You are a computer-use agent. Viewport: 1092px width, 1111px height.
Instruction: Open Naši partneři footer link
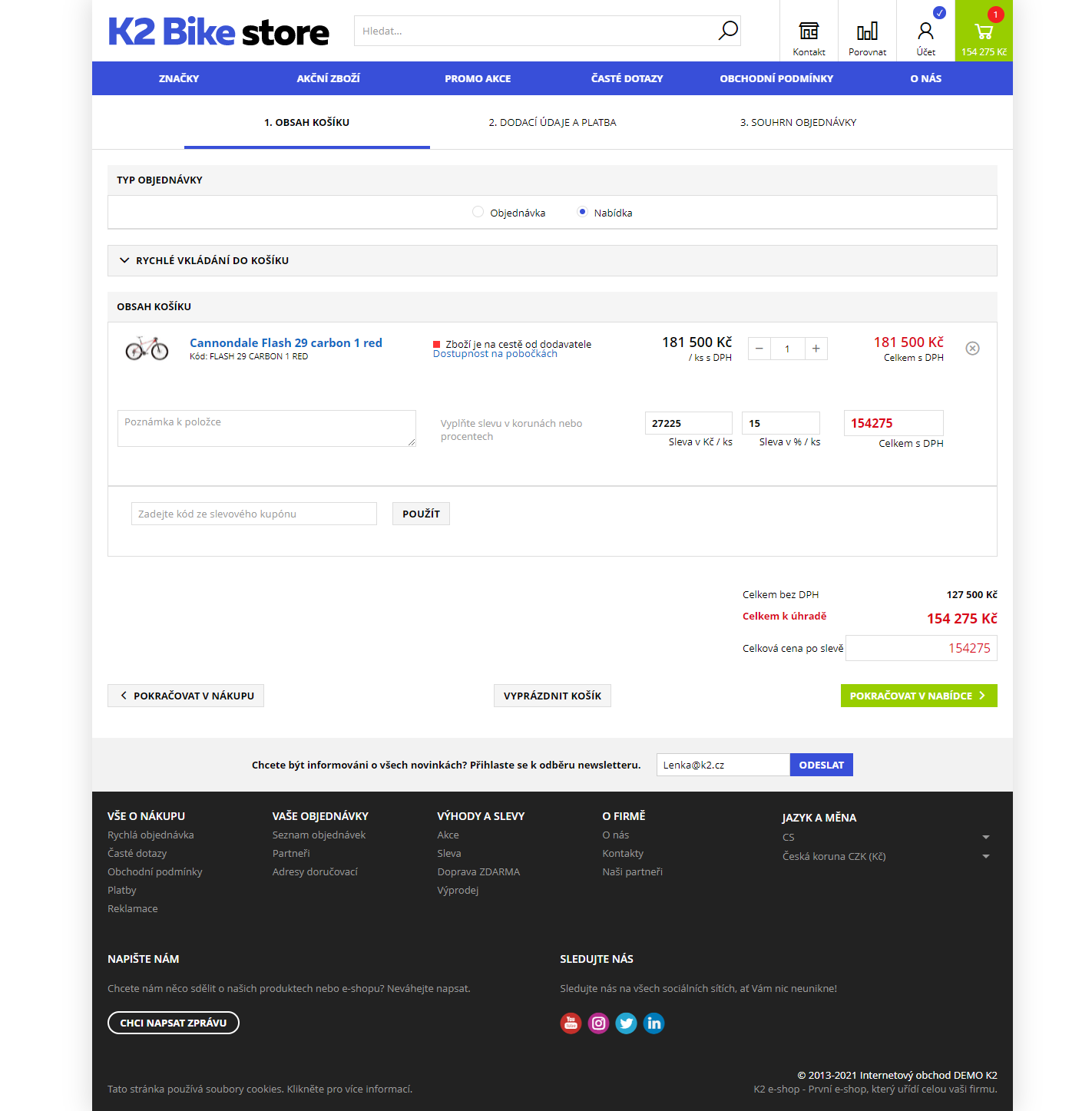(x=632, y=871)
